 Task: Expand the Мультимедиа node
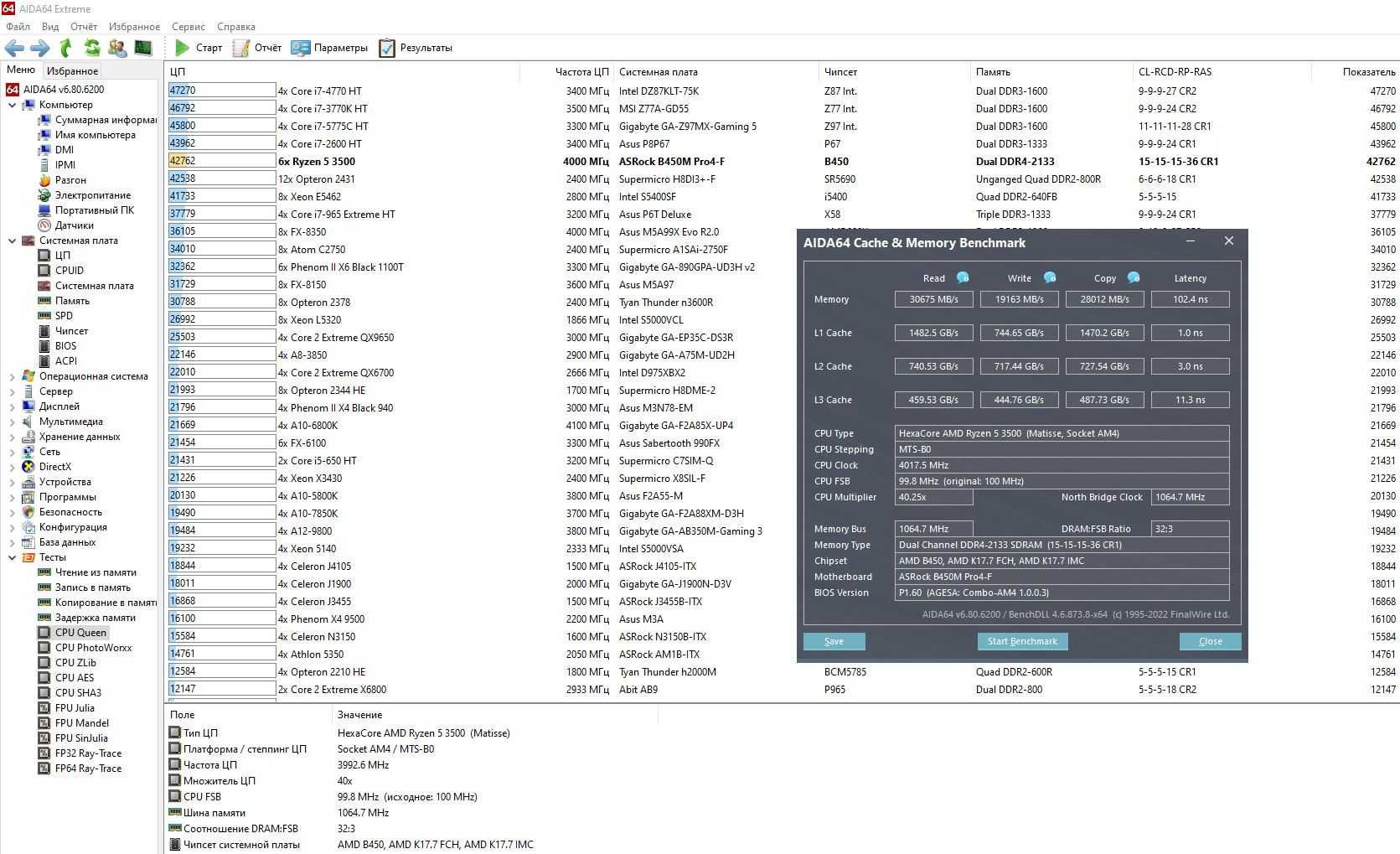12,422
